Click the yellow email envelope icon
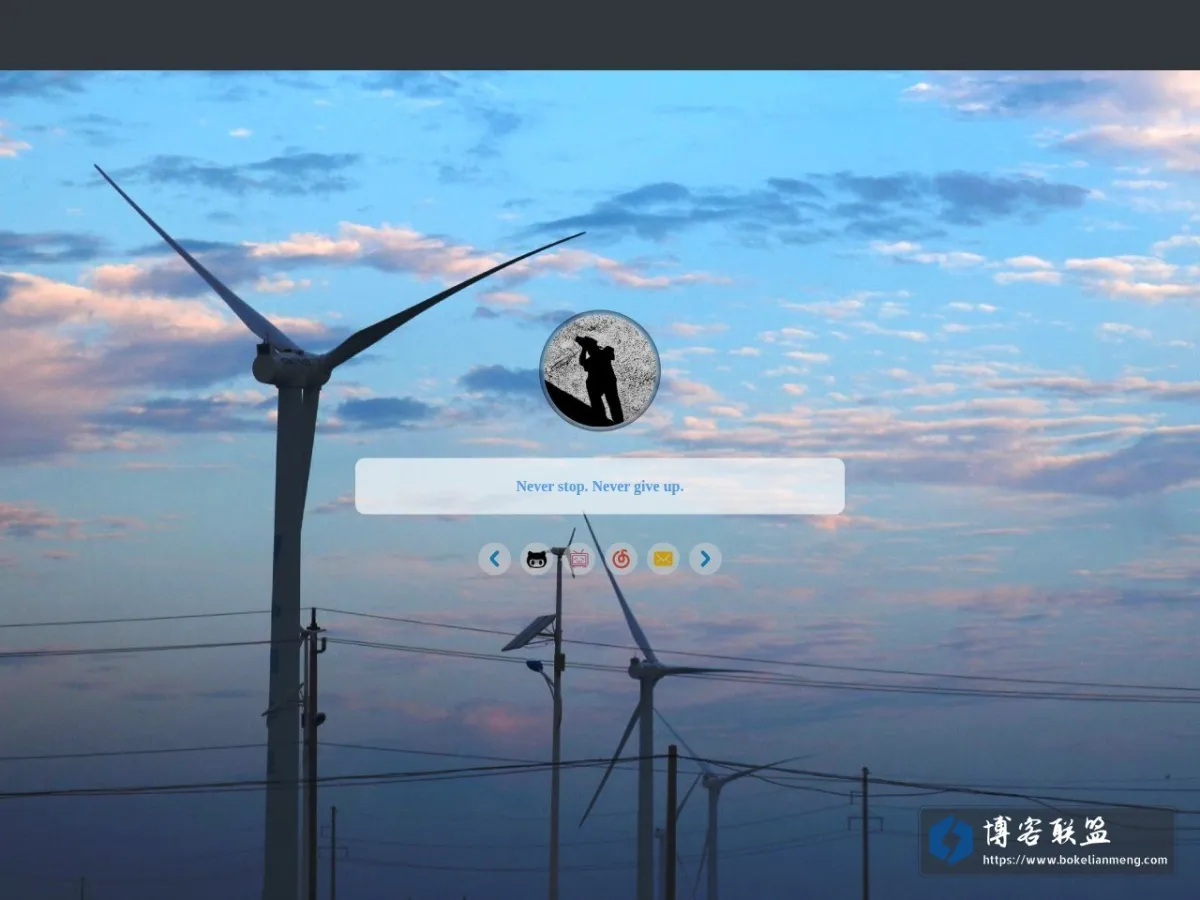1200x900 pixels. 663,559
